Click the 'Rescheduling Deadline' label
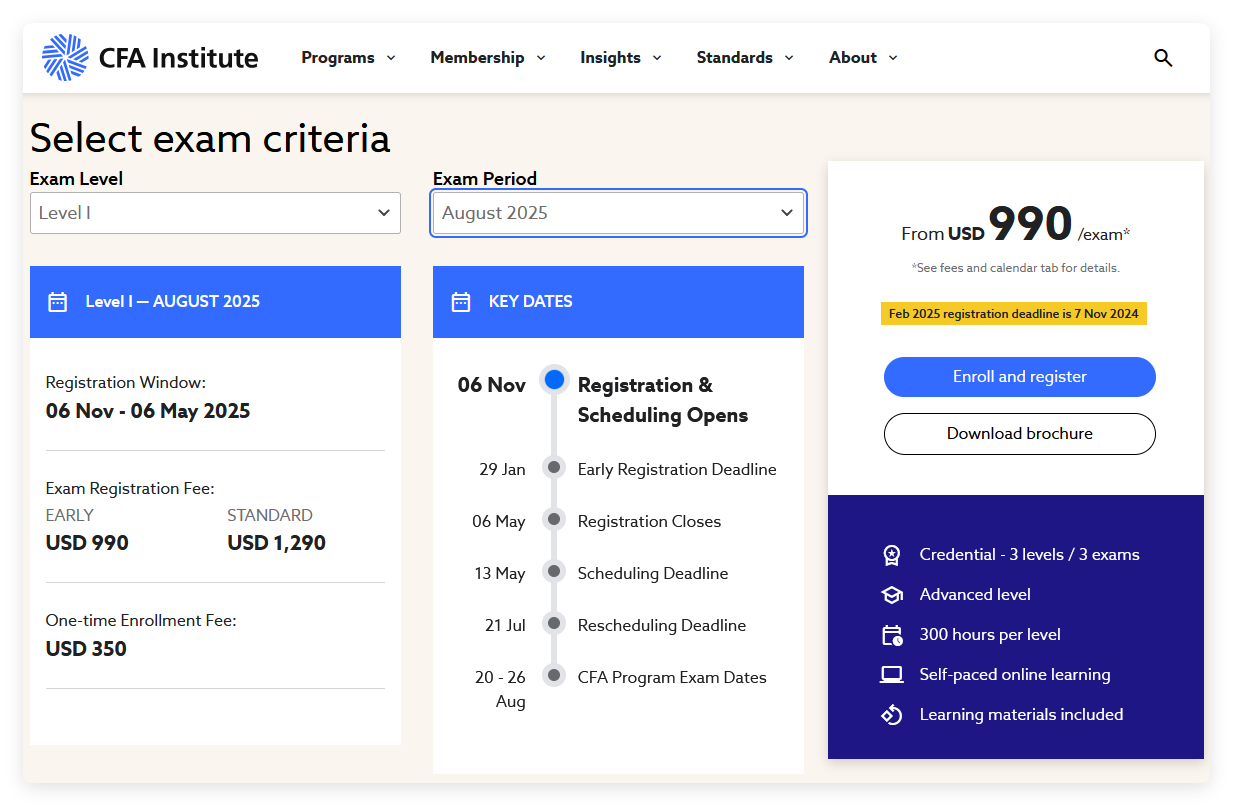This screenshot has width=1233, height=806. [662, 625]
